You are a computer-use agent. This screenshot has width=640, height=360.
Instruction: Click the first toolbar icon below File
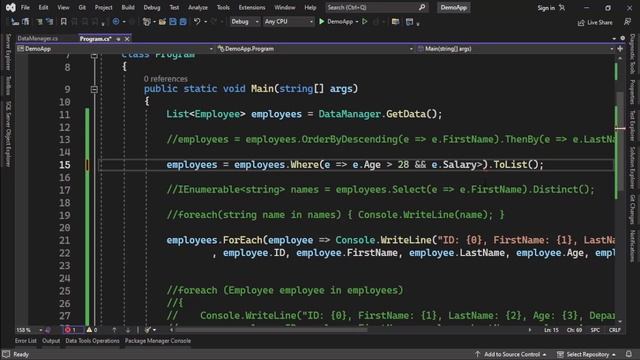[15, 22]
